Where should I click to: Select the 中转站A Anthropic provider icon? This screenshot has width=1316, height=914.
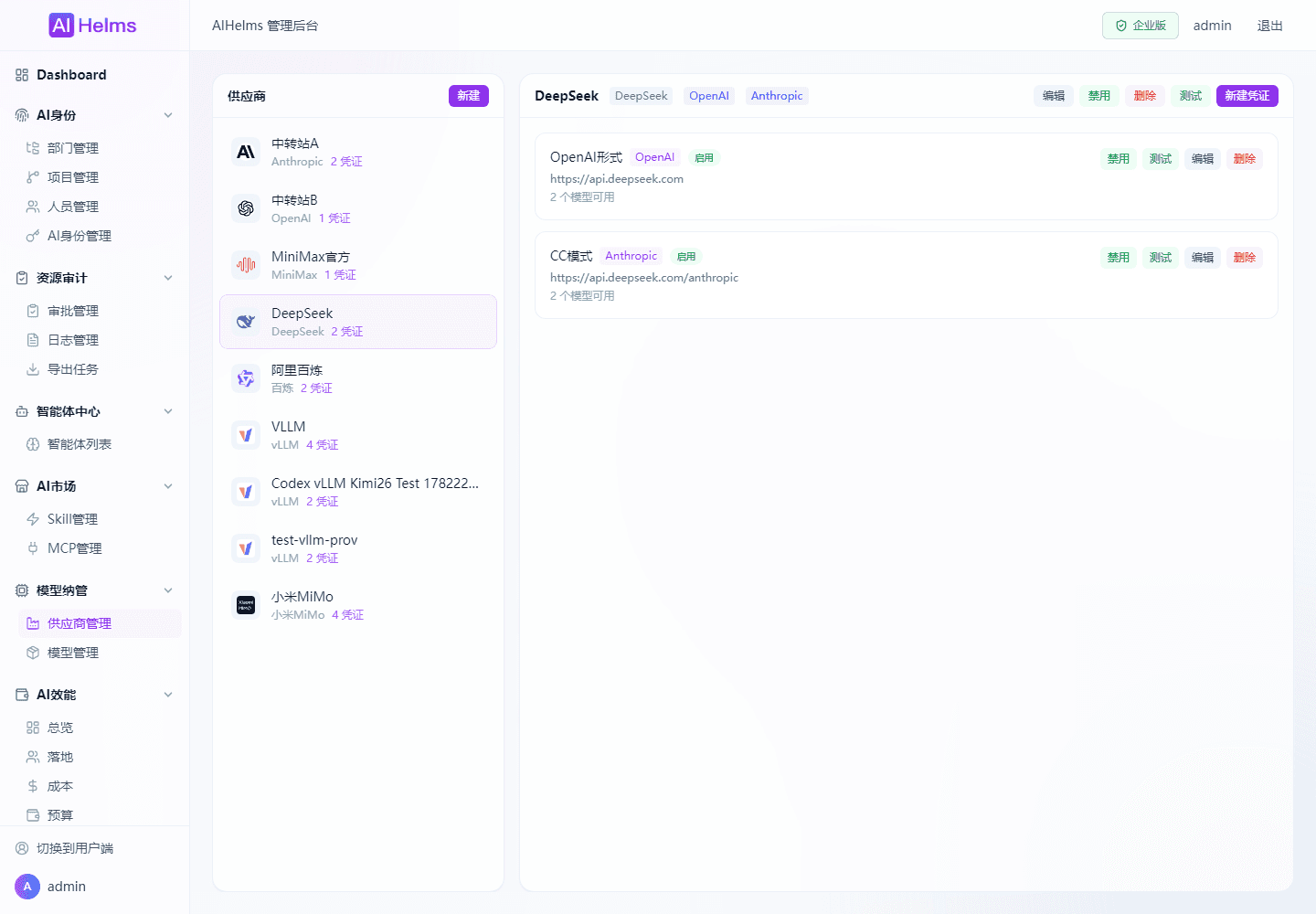point(246,152)
